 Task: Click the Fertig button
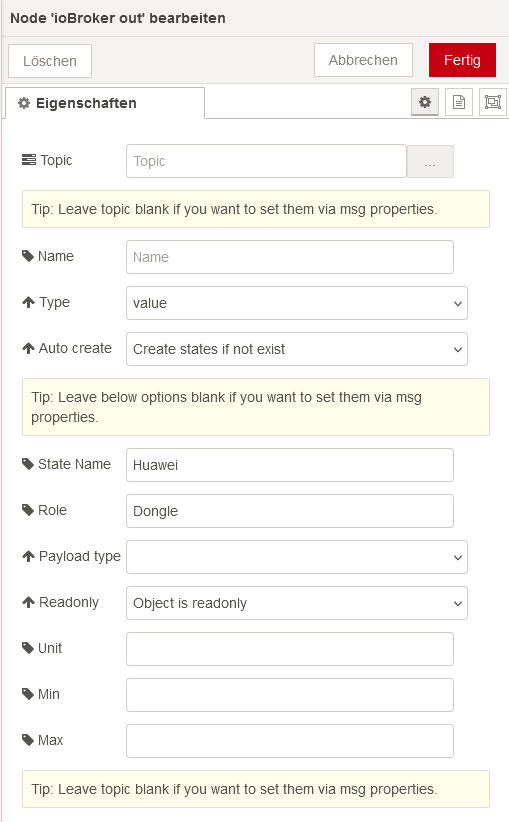[x=462, y=60]
